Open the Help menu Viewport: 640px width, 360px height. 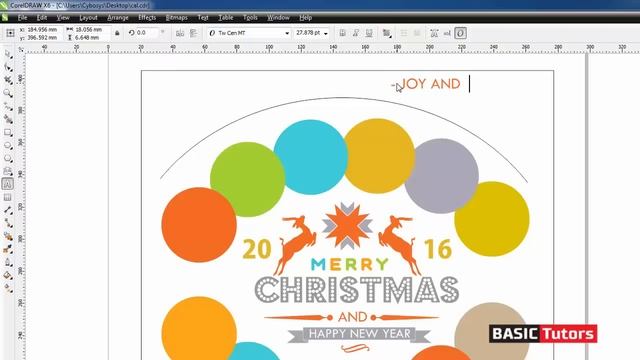305,18
